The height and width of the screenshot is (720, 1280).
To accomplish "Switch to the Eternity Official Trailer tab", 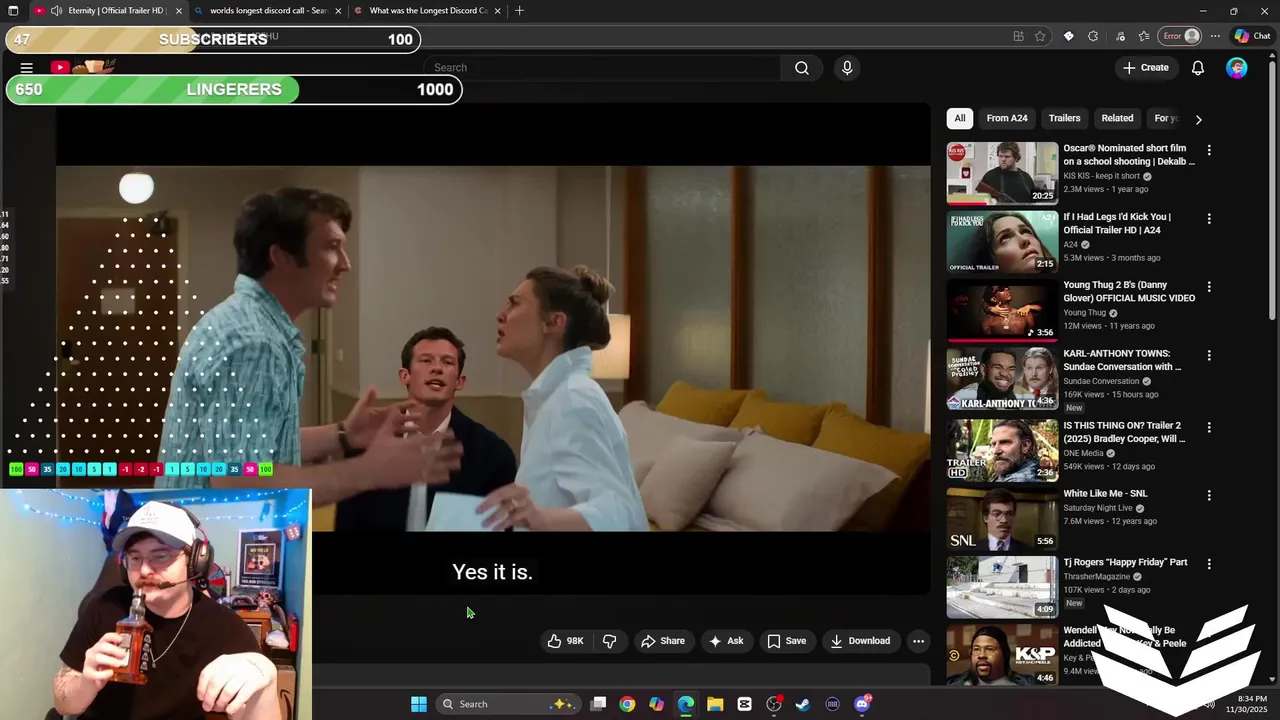I will point(107,11).
